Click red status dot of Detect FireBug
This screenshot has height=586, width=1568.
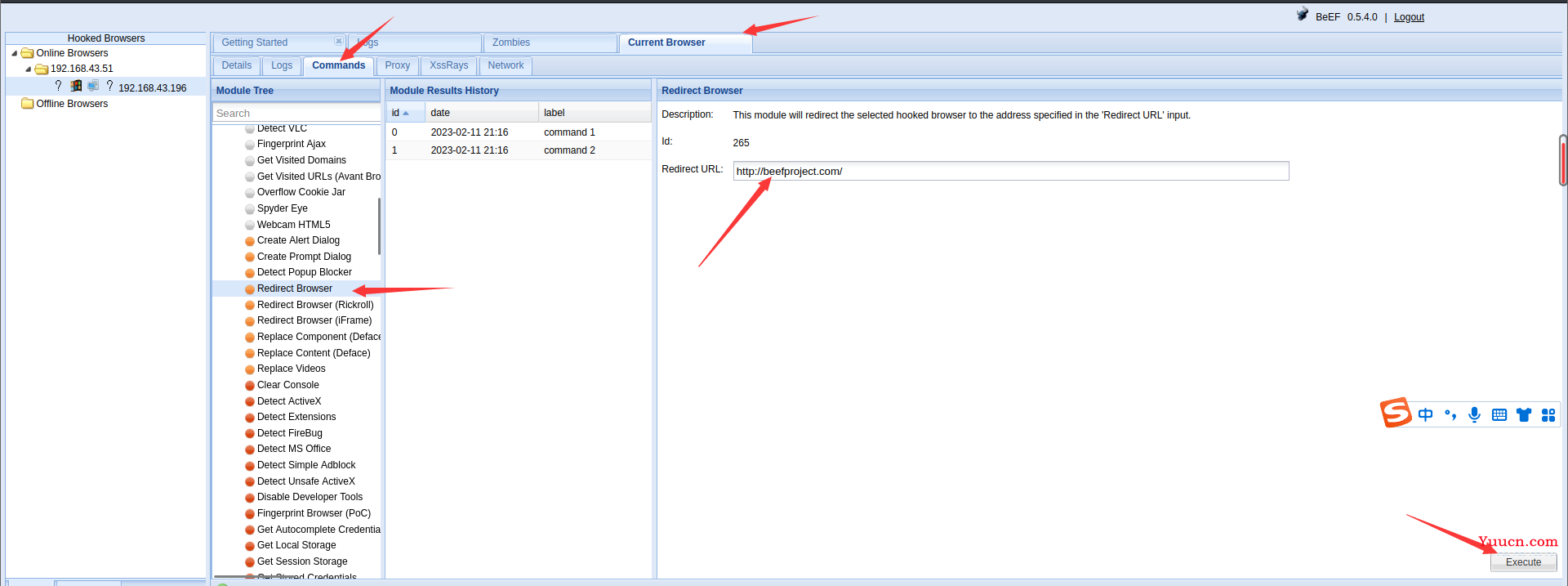pyautogui.click(x=250, y=434)
